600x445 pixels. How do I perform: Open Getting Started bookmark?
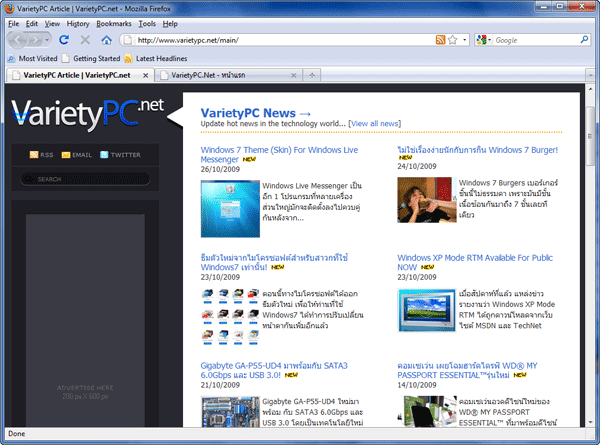(x=91, y=59)
